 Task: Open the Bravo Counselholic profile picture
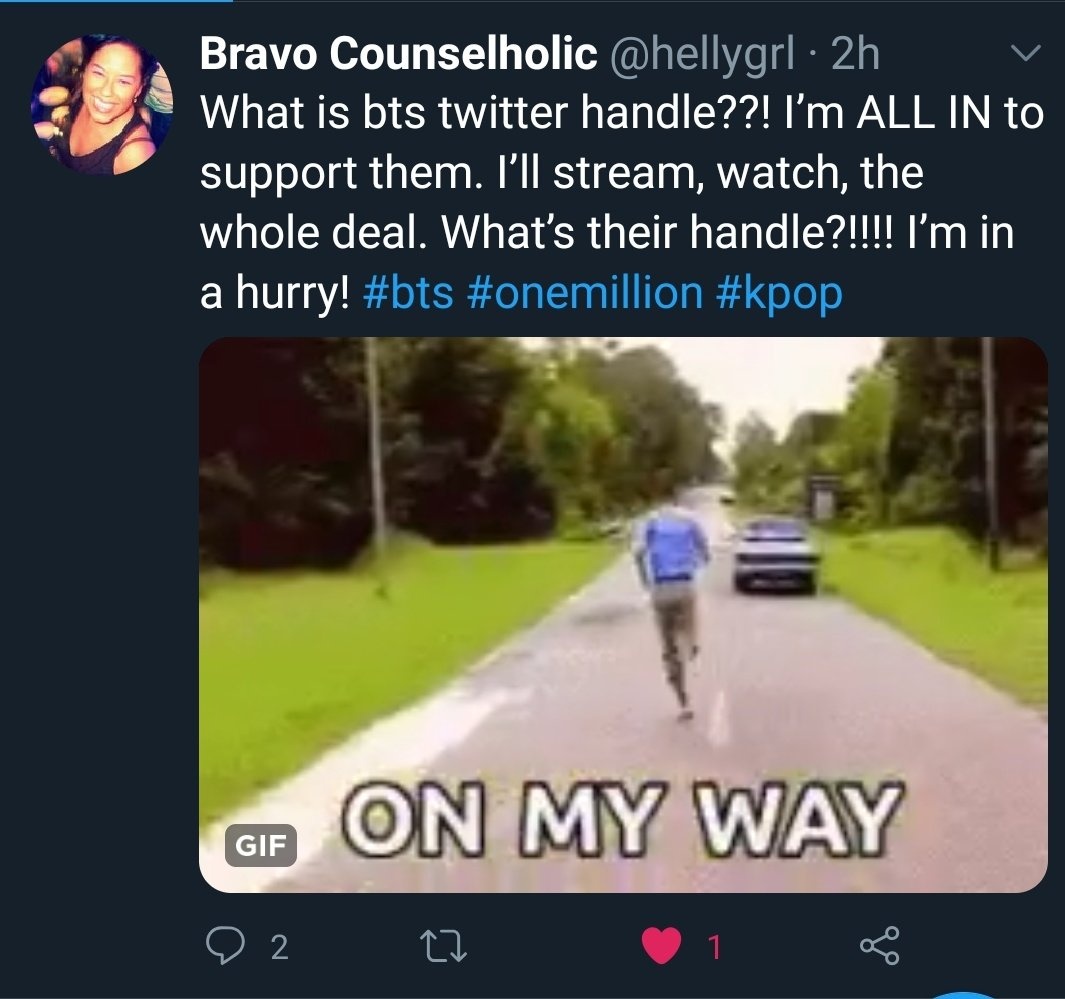102,105
